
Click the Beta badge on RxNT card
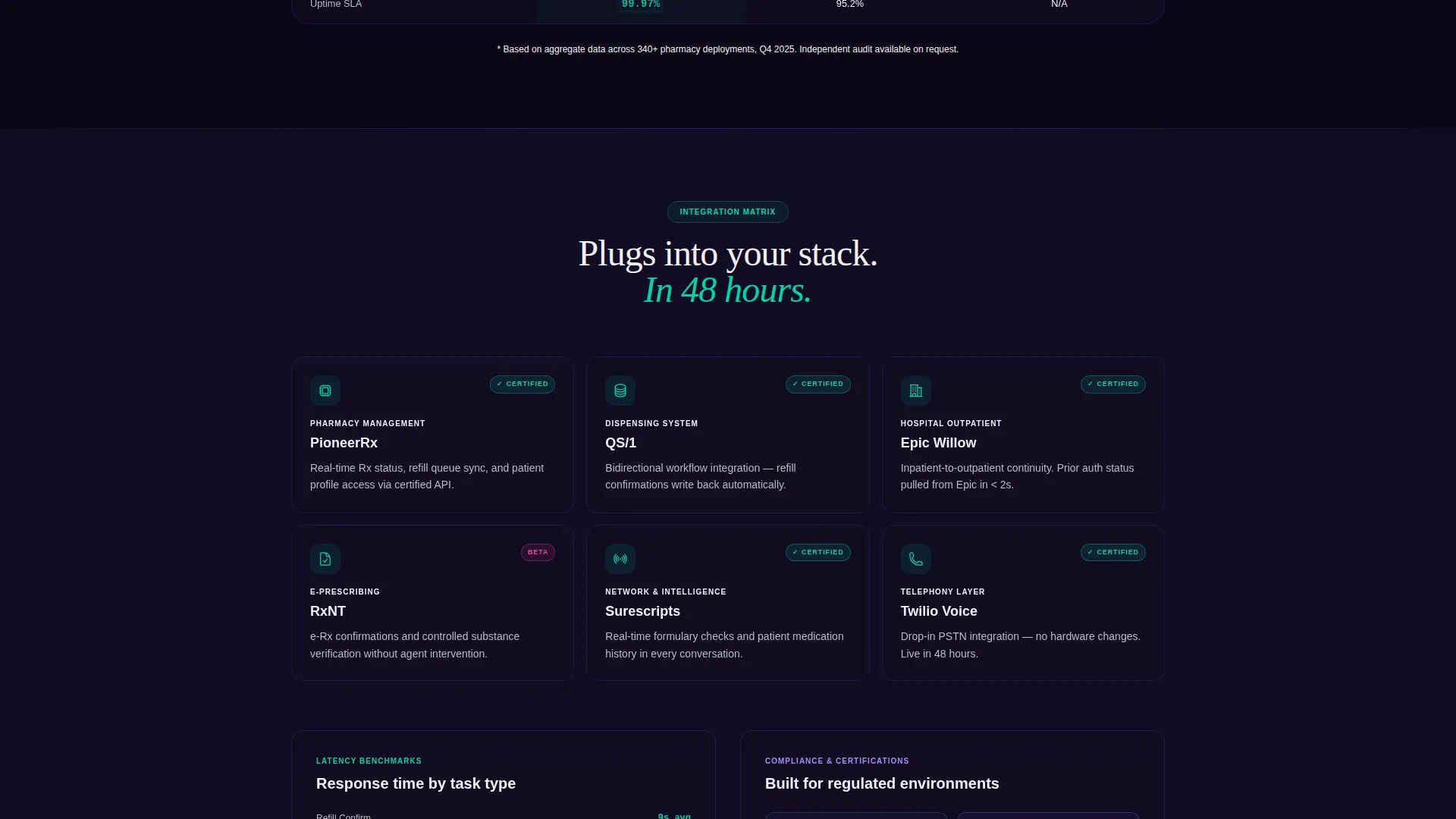tap(538, 552)
